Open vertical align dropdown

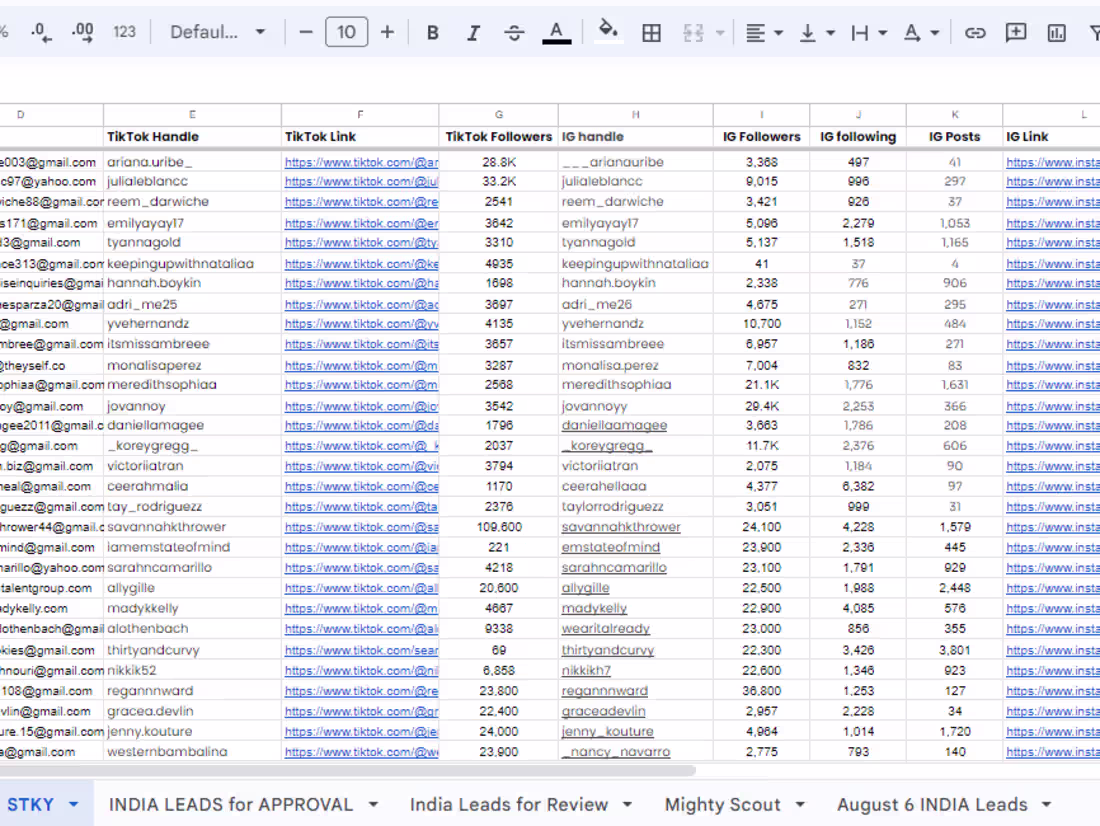817,32
